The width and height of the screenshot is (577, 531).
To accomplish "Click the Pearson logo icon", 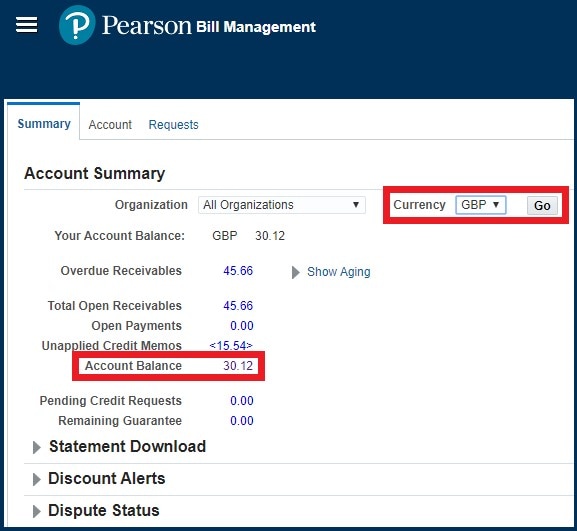I will [77, 25].
